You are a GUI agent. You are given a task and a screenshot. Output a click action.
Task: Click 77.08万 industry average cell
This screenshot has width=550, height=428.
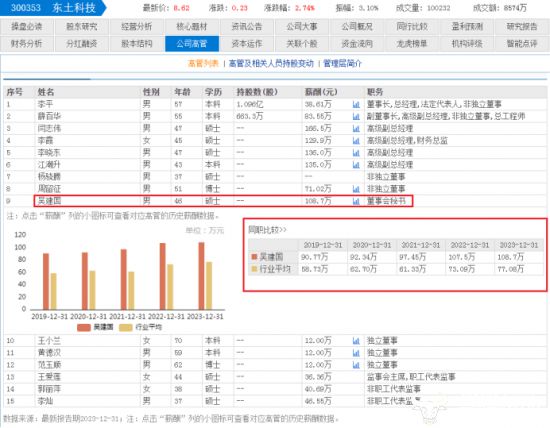click(x=511, y=269)
